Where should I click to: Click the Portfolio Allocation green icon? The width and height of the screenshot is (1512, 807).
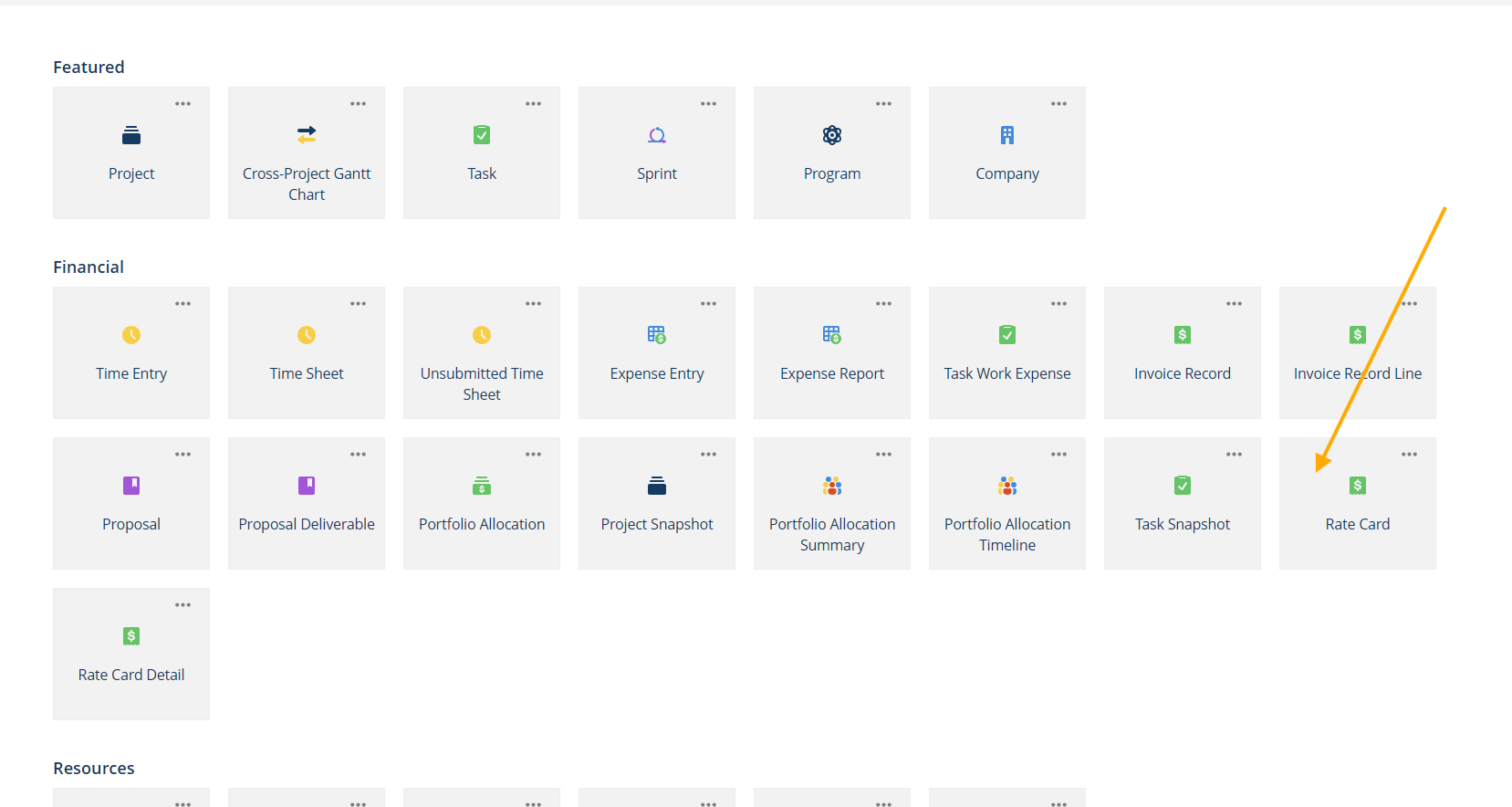482,486
